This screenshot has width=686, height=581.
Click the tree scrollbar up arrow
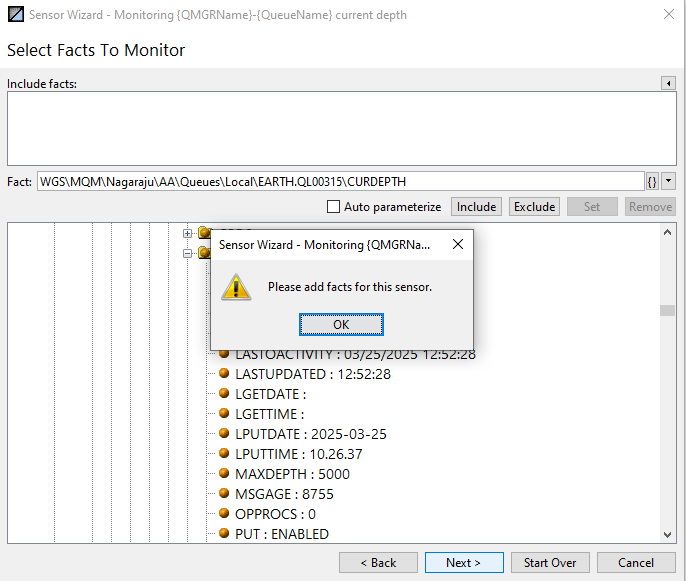click(x=667, y=232)
